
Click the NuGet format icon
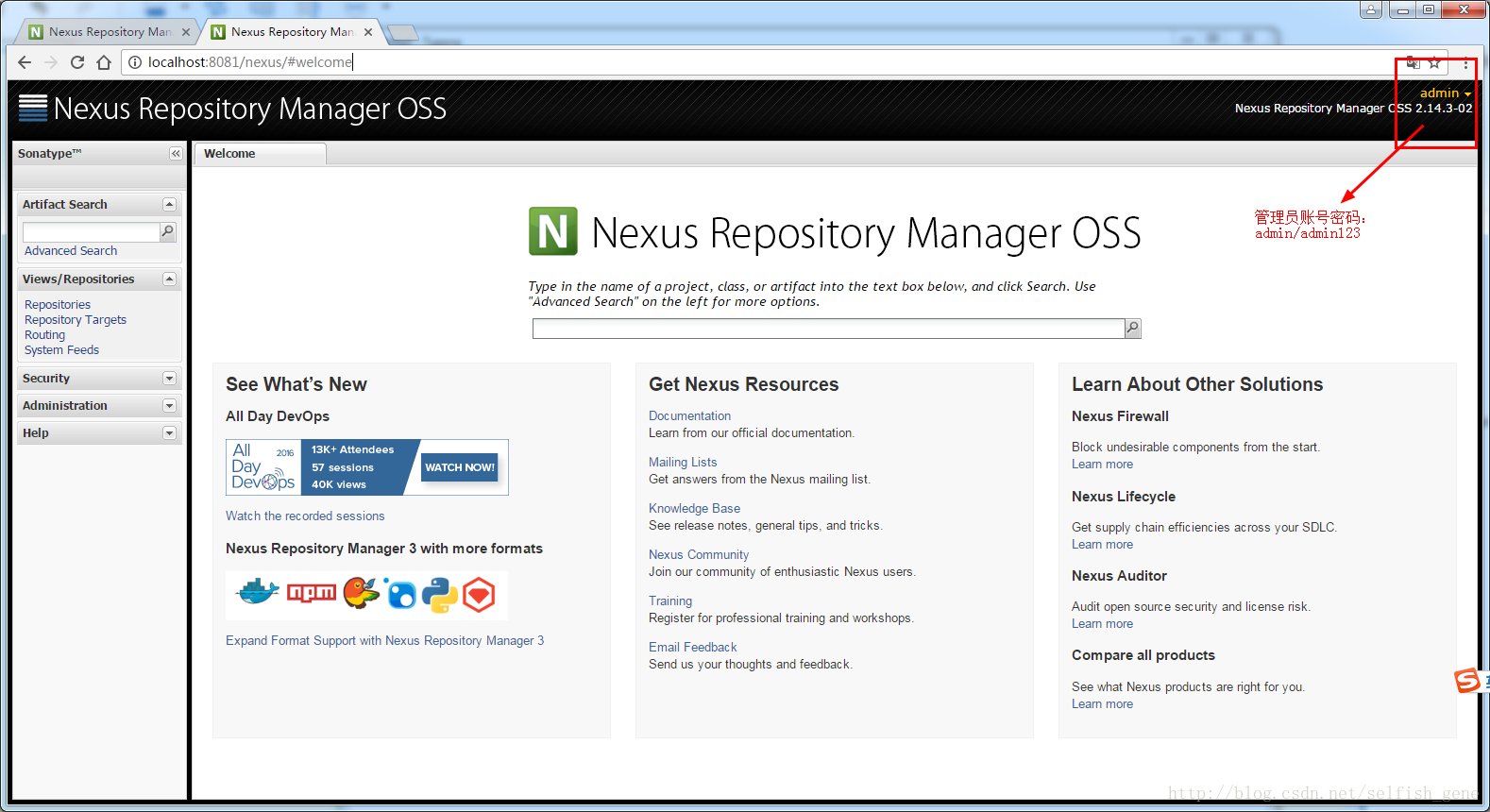pos(400,594)
